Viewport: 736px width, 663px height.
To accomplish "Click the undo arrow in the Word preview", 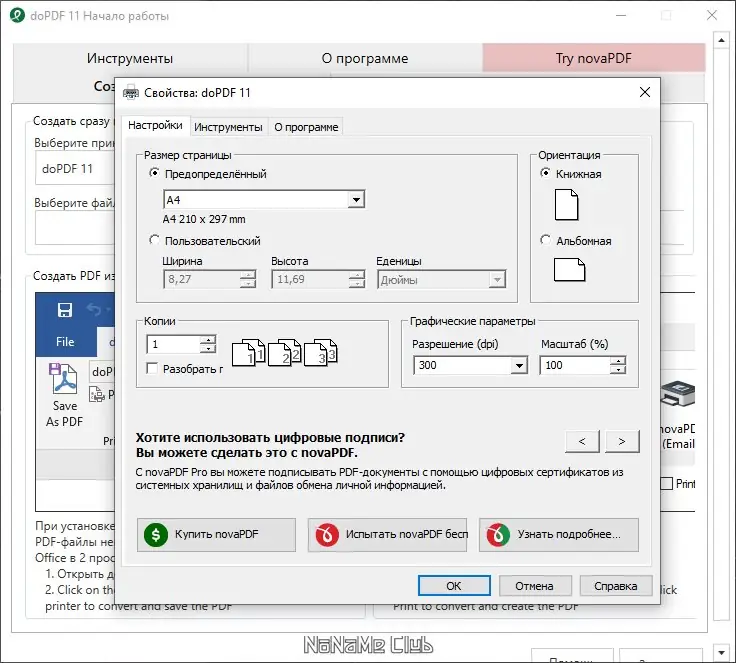I will (x=94, y=309).
